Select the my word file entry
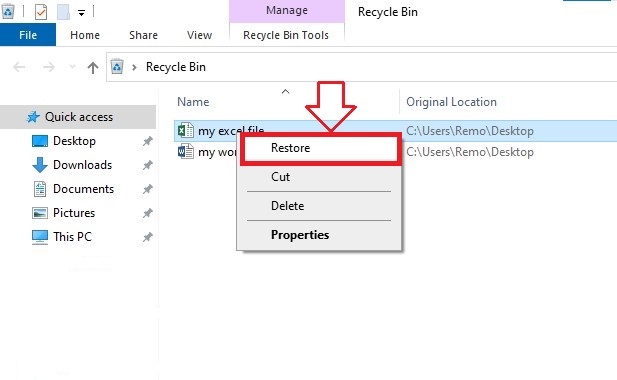This screenshot has height=380, width=617. coord(217,152)
